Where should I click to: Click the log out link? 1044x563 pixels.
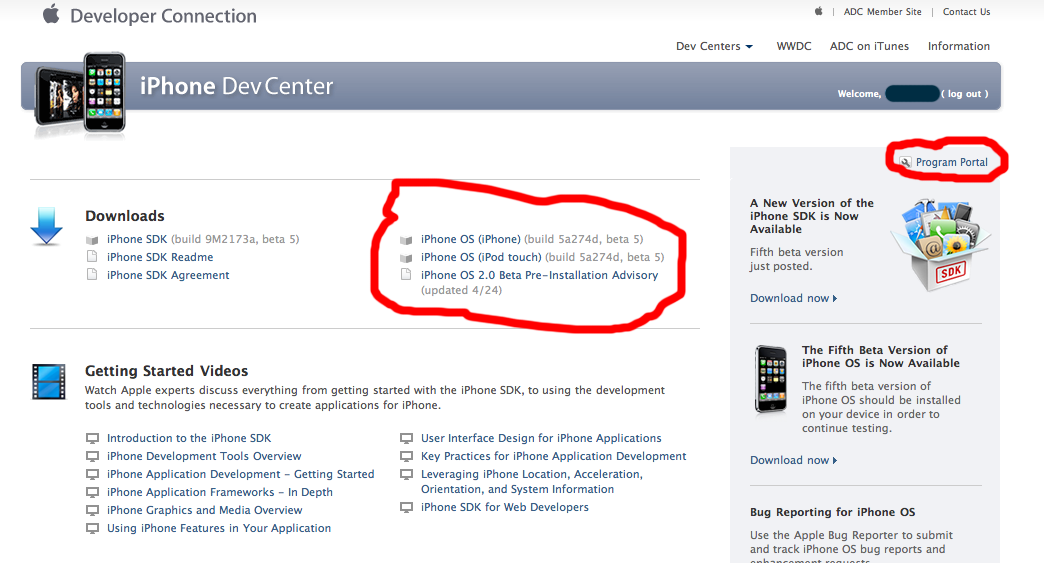(965, 94)
